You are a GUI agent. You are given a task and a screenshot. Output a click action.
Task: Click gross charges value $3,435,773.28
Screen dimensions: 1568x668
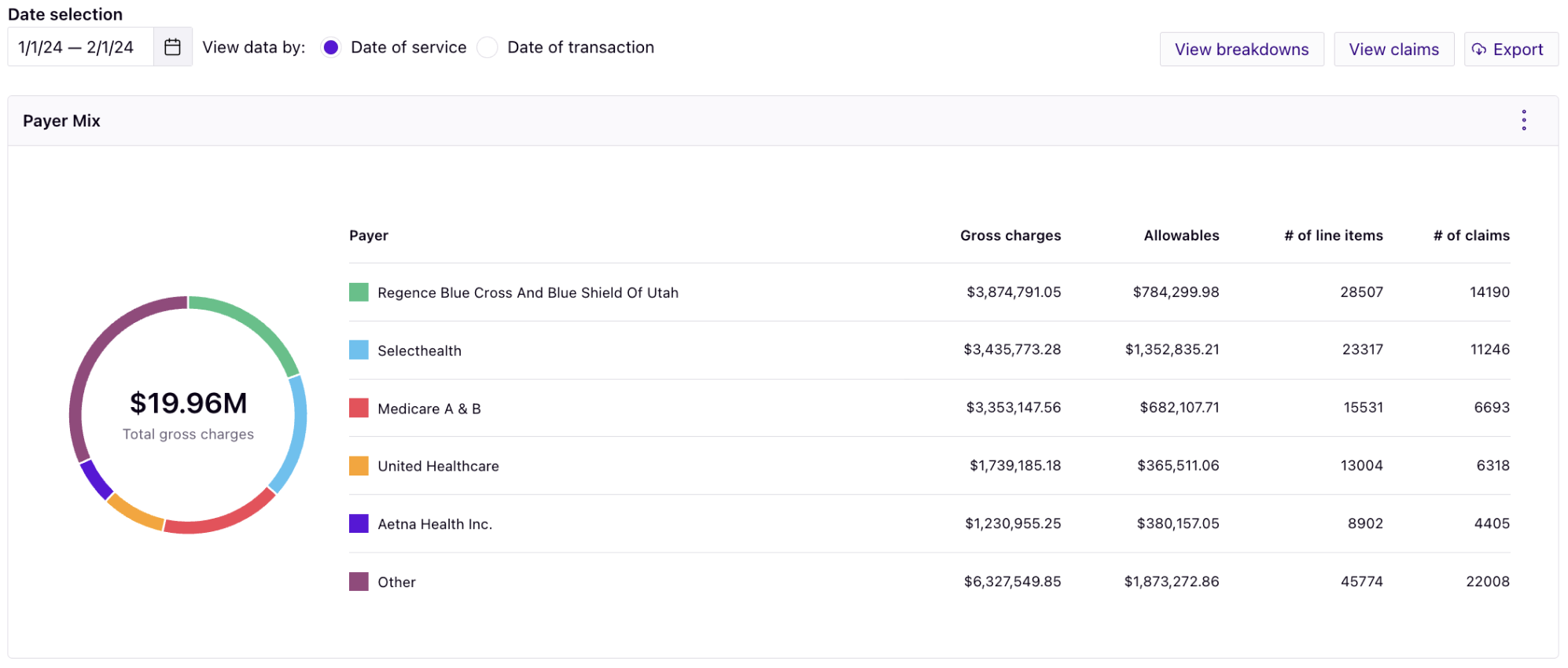click(x=1012, y=350)
